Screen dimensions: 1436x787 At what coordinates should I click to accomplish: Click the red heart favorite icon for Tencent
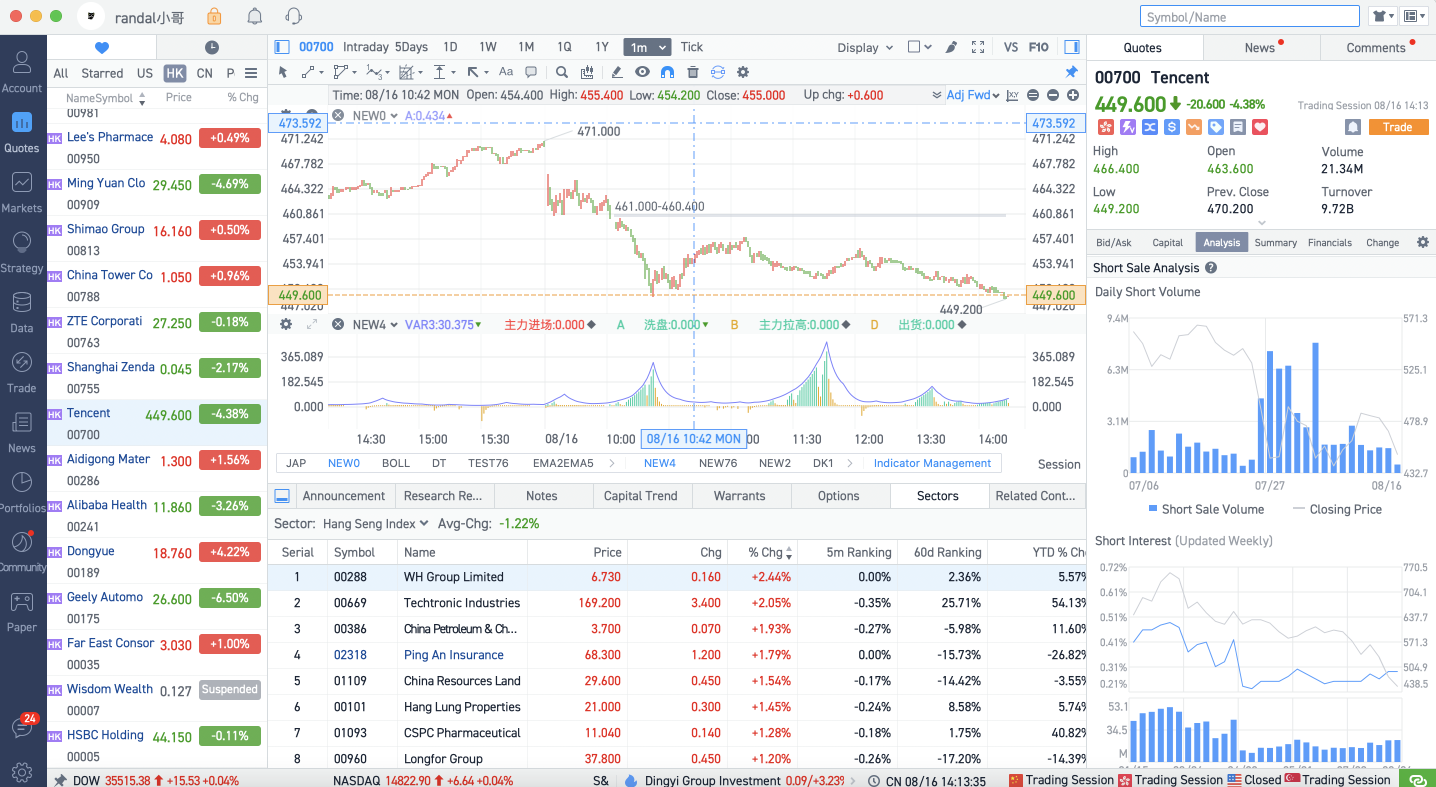(x=1260, y=127)
